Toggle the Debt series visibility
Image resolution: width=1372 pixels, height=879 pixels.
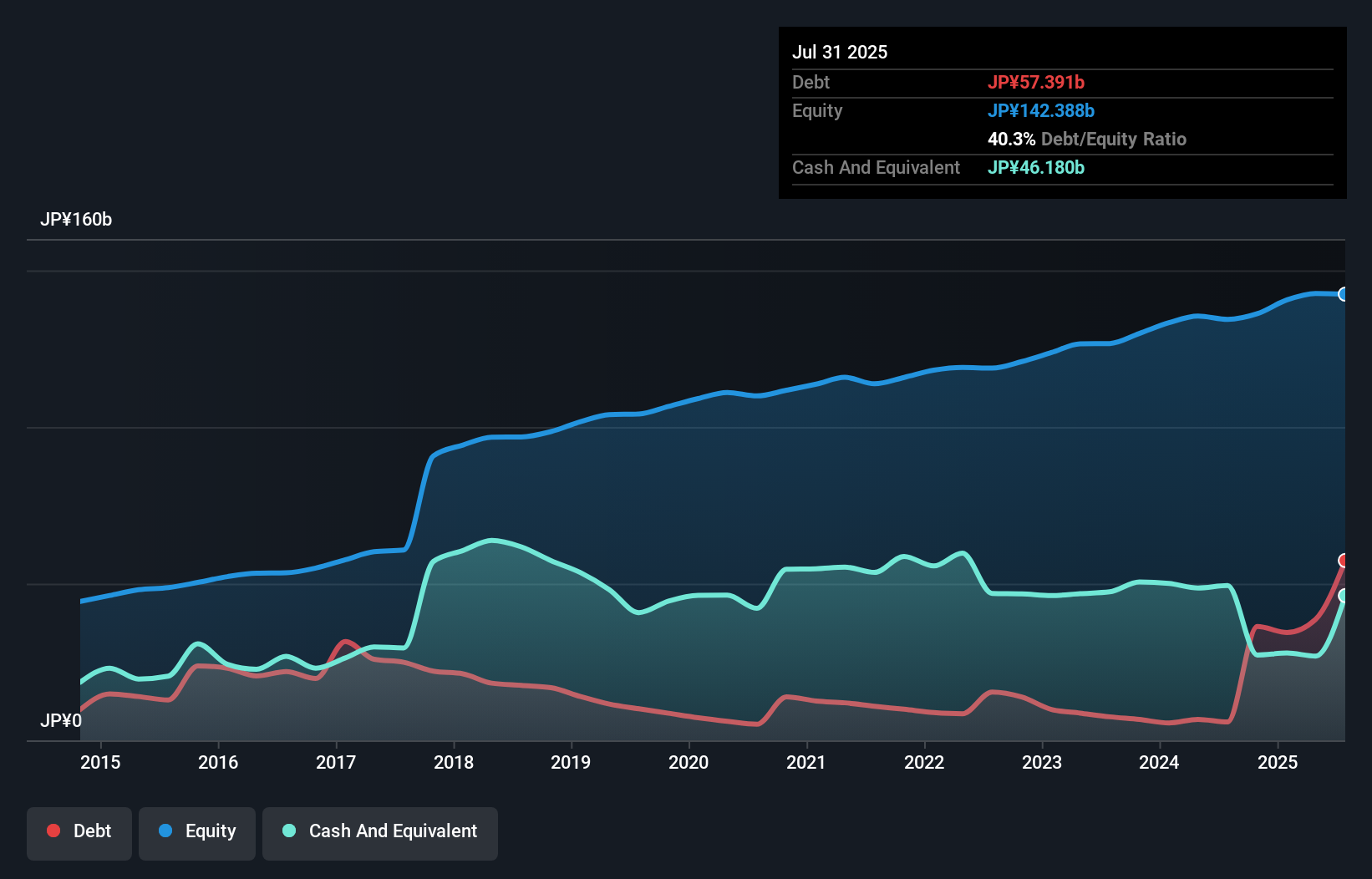(79, 832)
